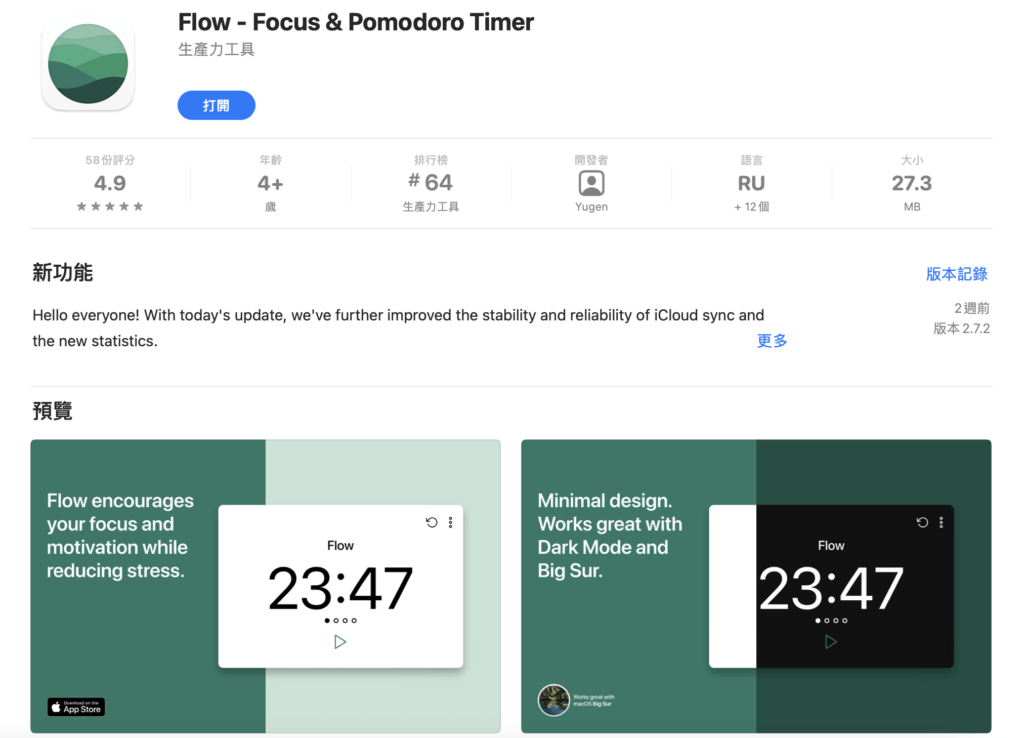View the 4.9 star rating section
Image resolution: width=1024 pixels, height=738 pixels.
tap(110, 185)
